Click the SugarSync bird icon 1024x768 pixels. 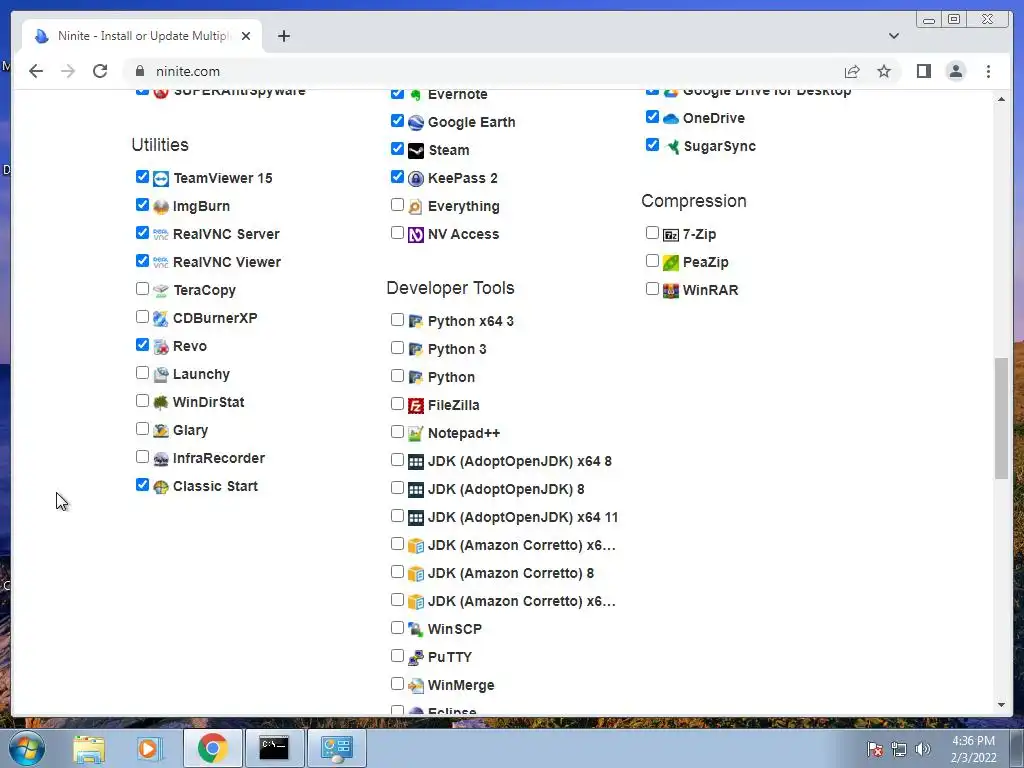[671, 146]
